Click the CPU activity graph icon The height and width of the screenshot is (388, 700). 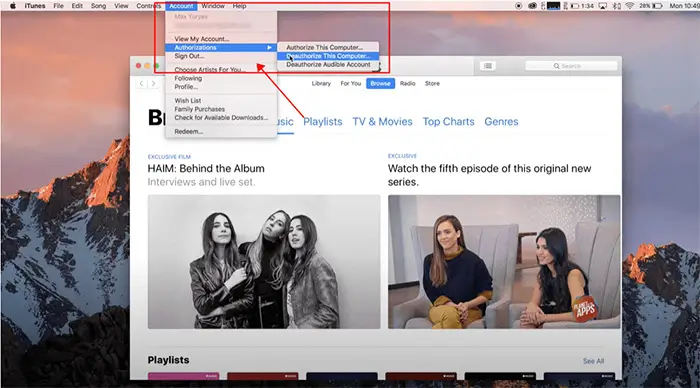coord(554,6)
